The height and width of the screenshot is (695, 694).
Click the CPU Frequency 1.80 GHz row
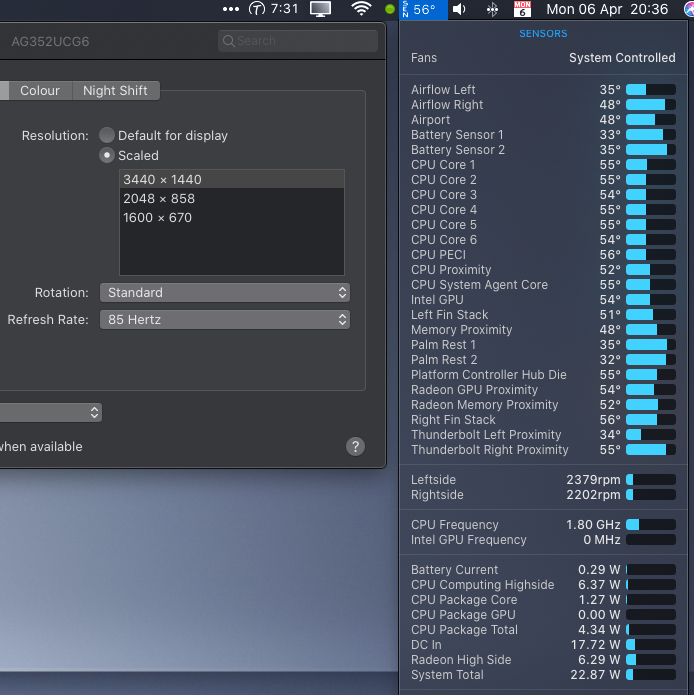(543, 525)
